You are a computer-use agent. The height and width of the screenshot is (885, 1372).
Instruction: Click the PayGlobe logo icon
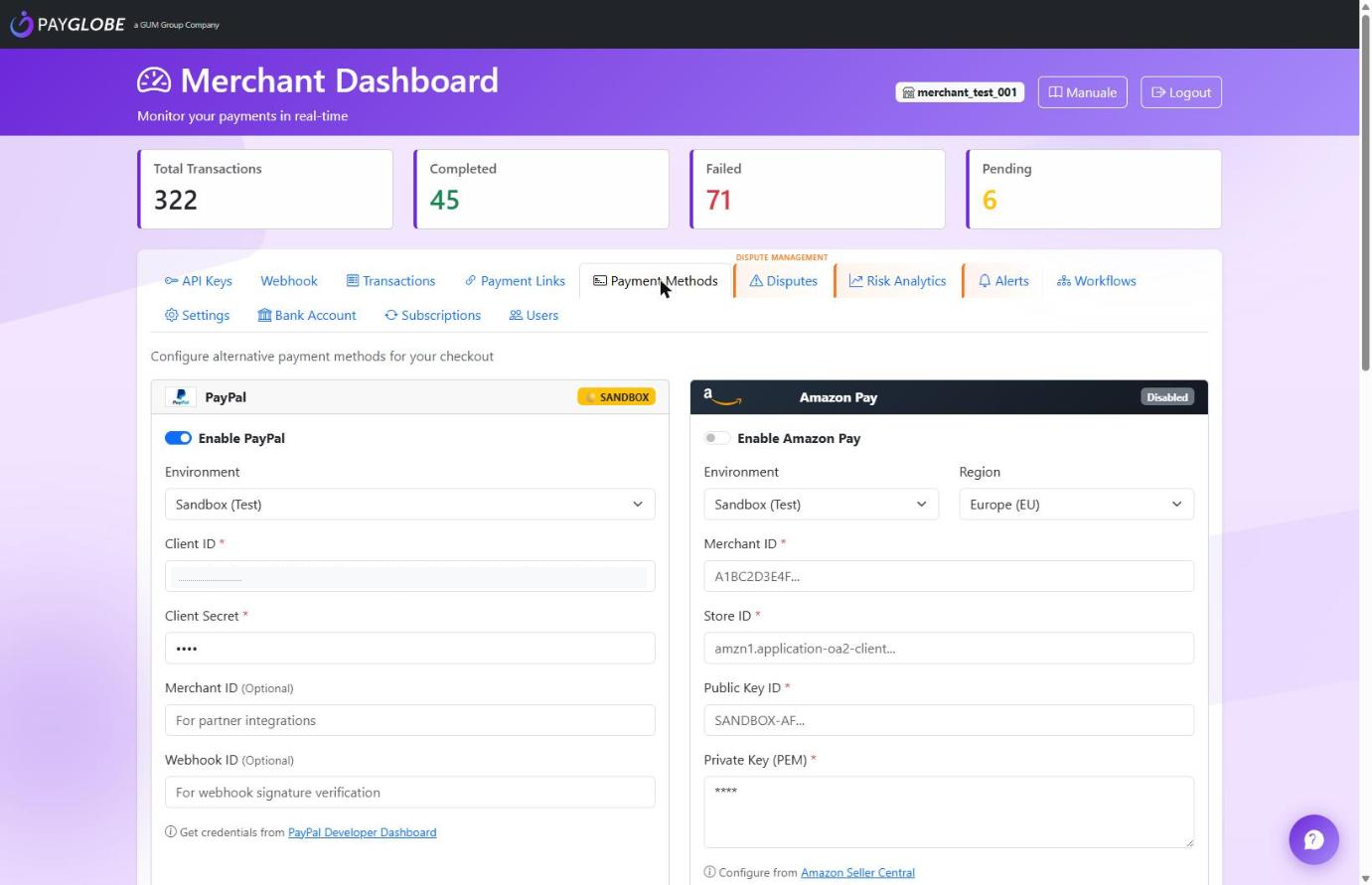(x=21, y=24)
